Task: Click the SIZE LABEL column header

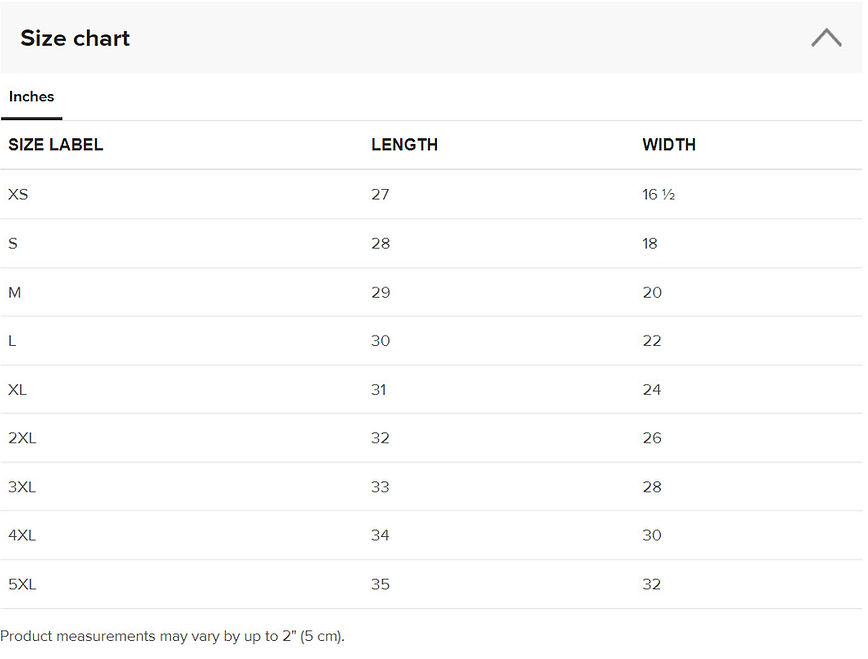Action: pyautogui.click(x=56, y=145)
